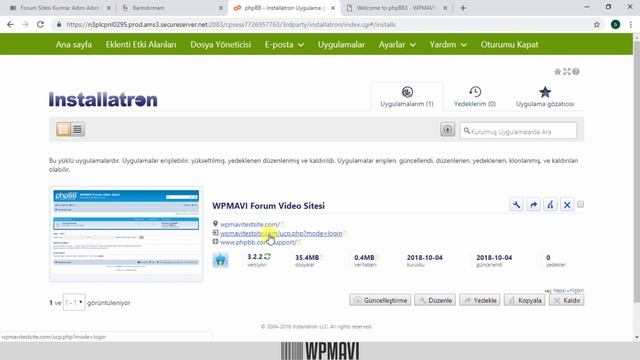Click the green version update arrows beside 3.2.2
Image resolution: width=640 pixels, height=360 pixels.
267,256
